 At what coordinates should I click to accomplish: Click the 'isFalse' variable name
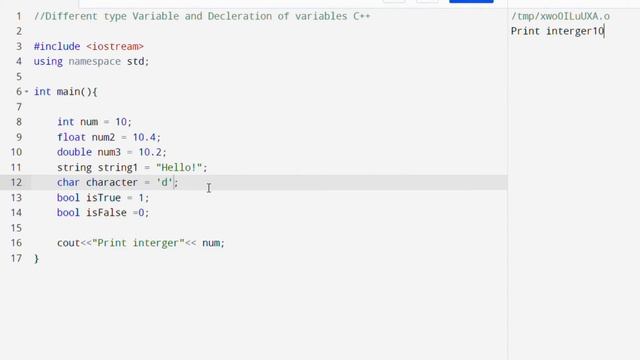pyautogui.click(x=106, y=213)
